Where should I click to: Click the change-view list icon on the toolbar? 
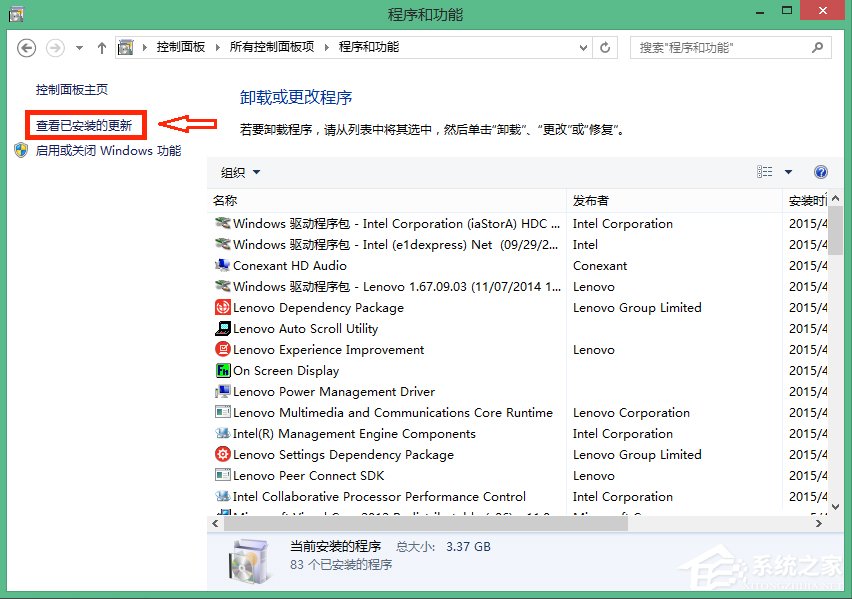[764, 171]
